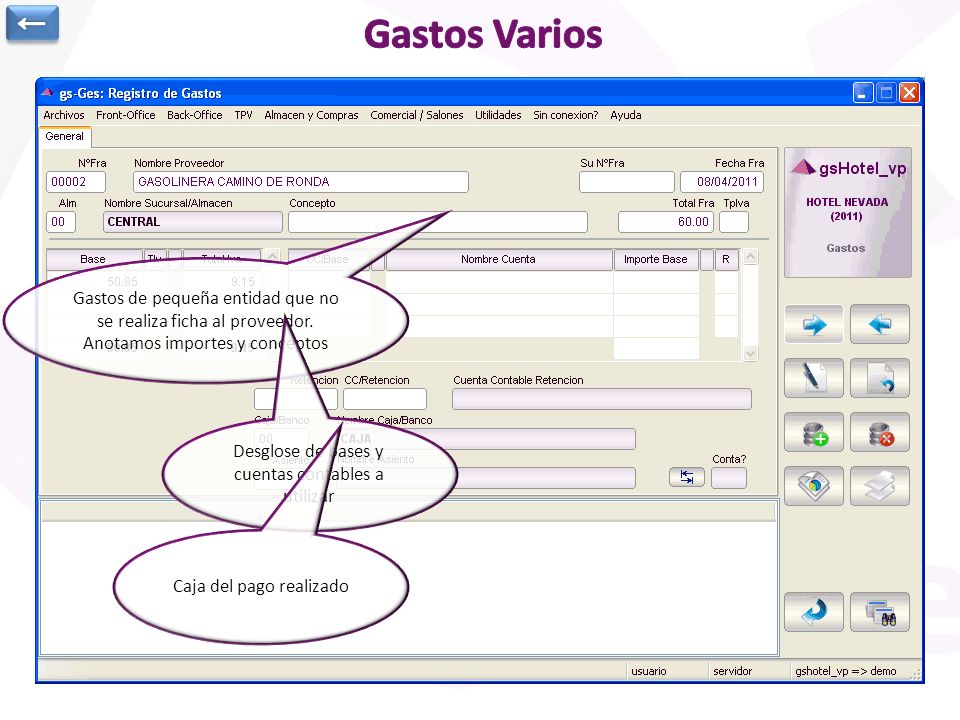Click the accounts grid scroll-down arrow

751,353
